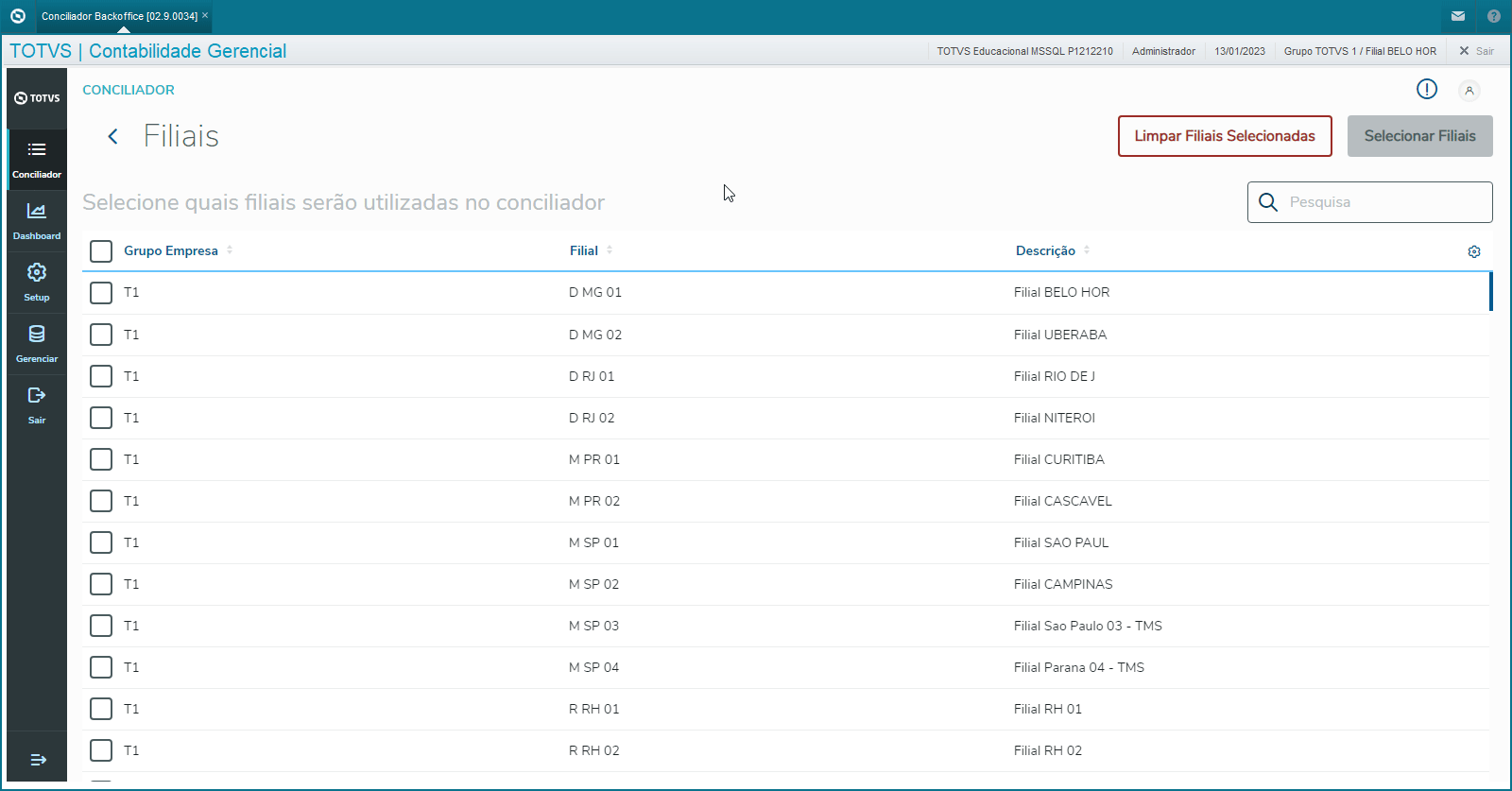This screenshot has height=791, width=1512.
Task: Open the Dashboard sidebar section
Action: [37, 221]
